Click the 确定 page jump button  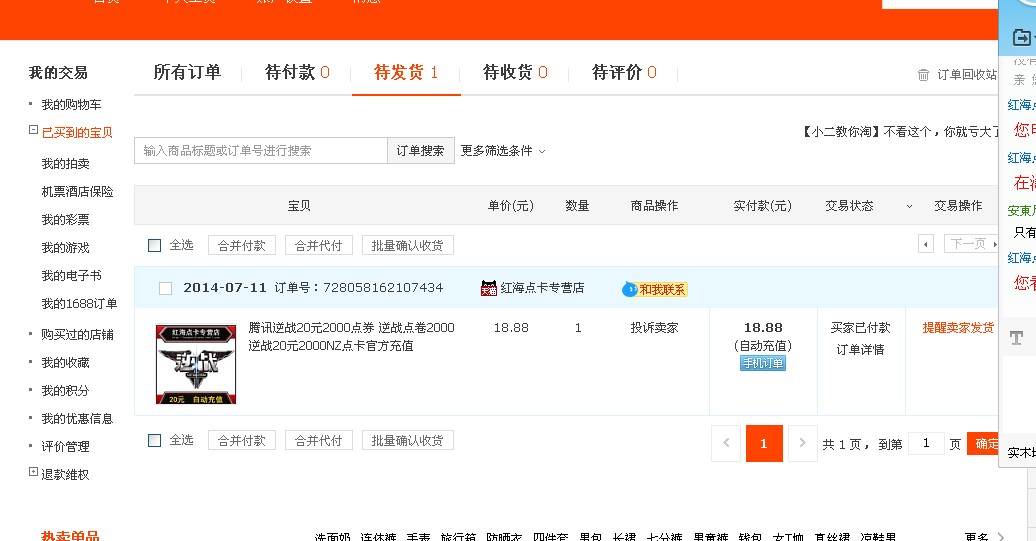coord(984,443)
